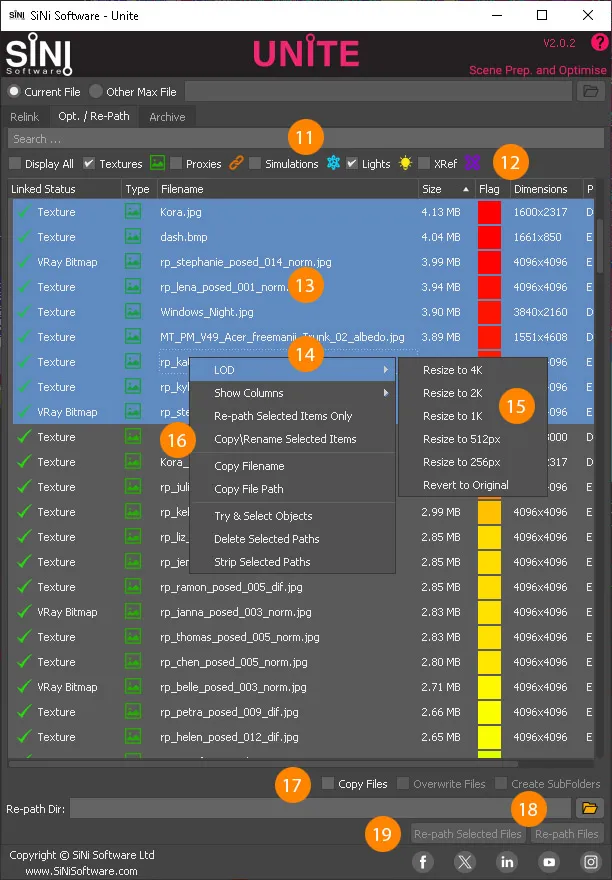Click the SiNi Software logo
Image resolution: width=612 pixels, height=880 pixels.
39,54
